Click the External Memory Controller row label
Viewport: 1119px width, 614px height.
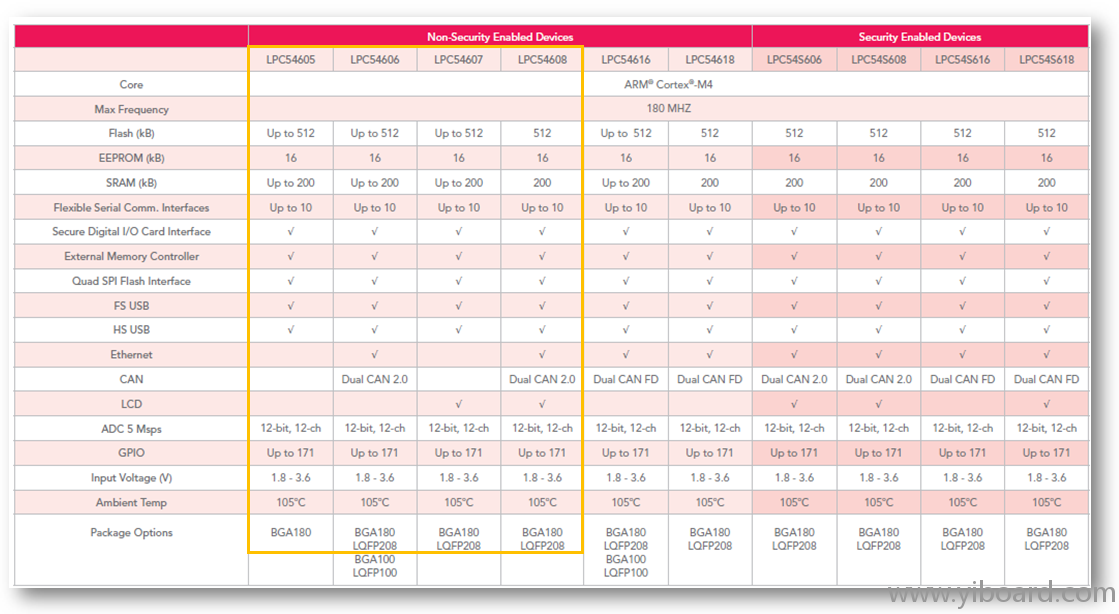(131, 256)
